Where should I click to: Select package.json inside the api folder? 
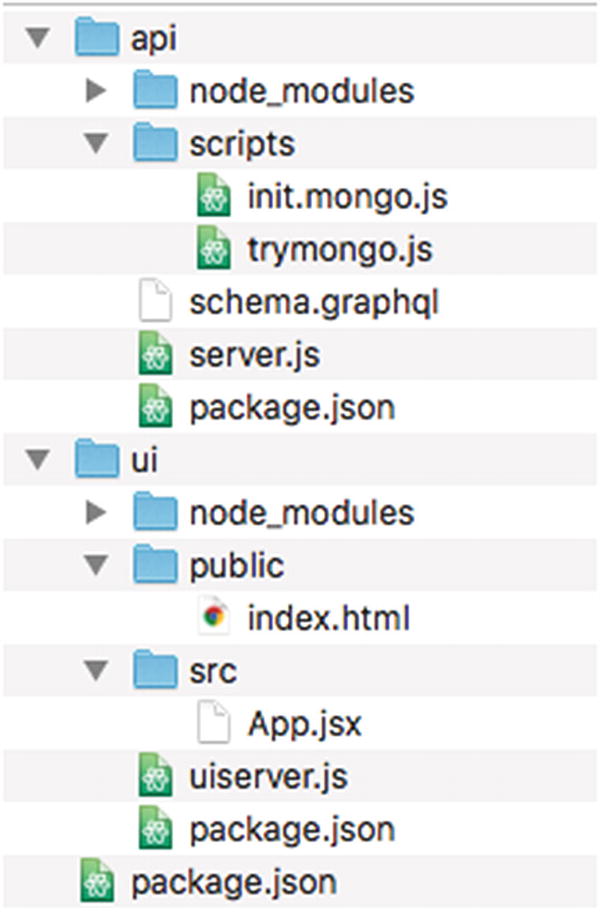290,408
